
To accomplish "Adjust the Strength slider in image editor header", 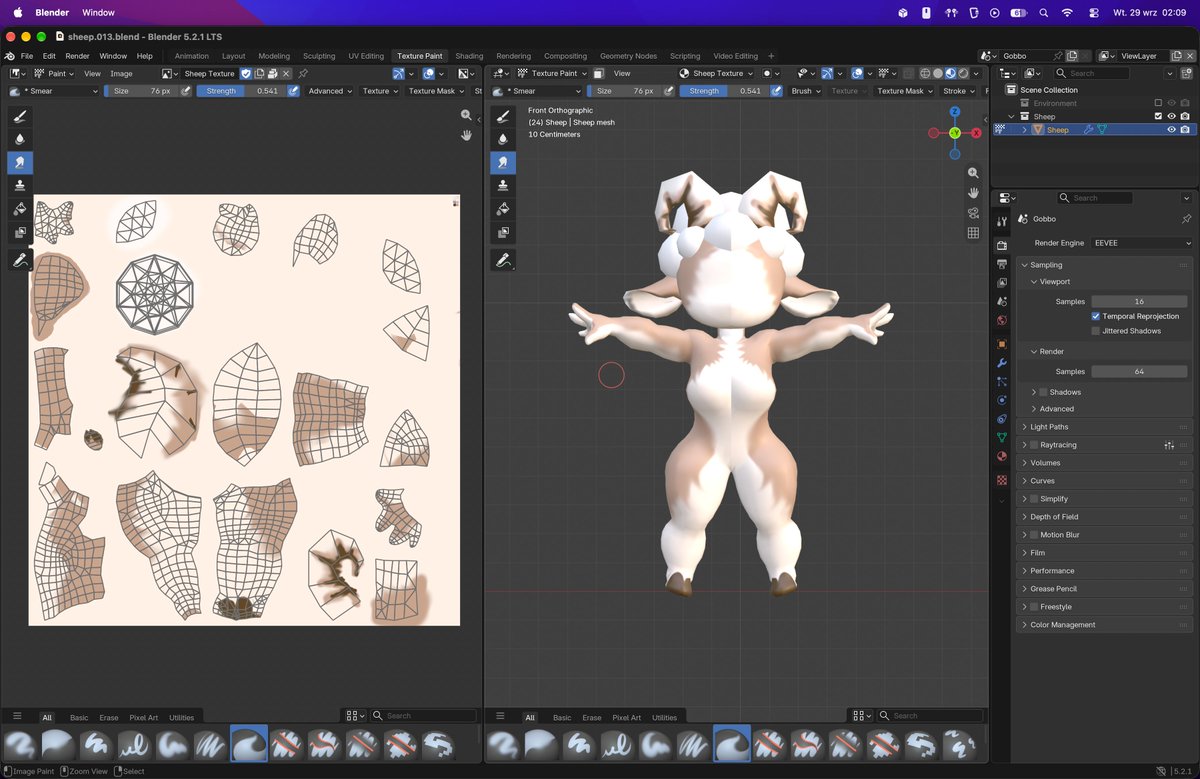I will [241, 91].
